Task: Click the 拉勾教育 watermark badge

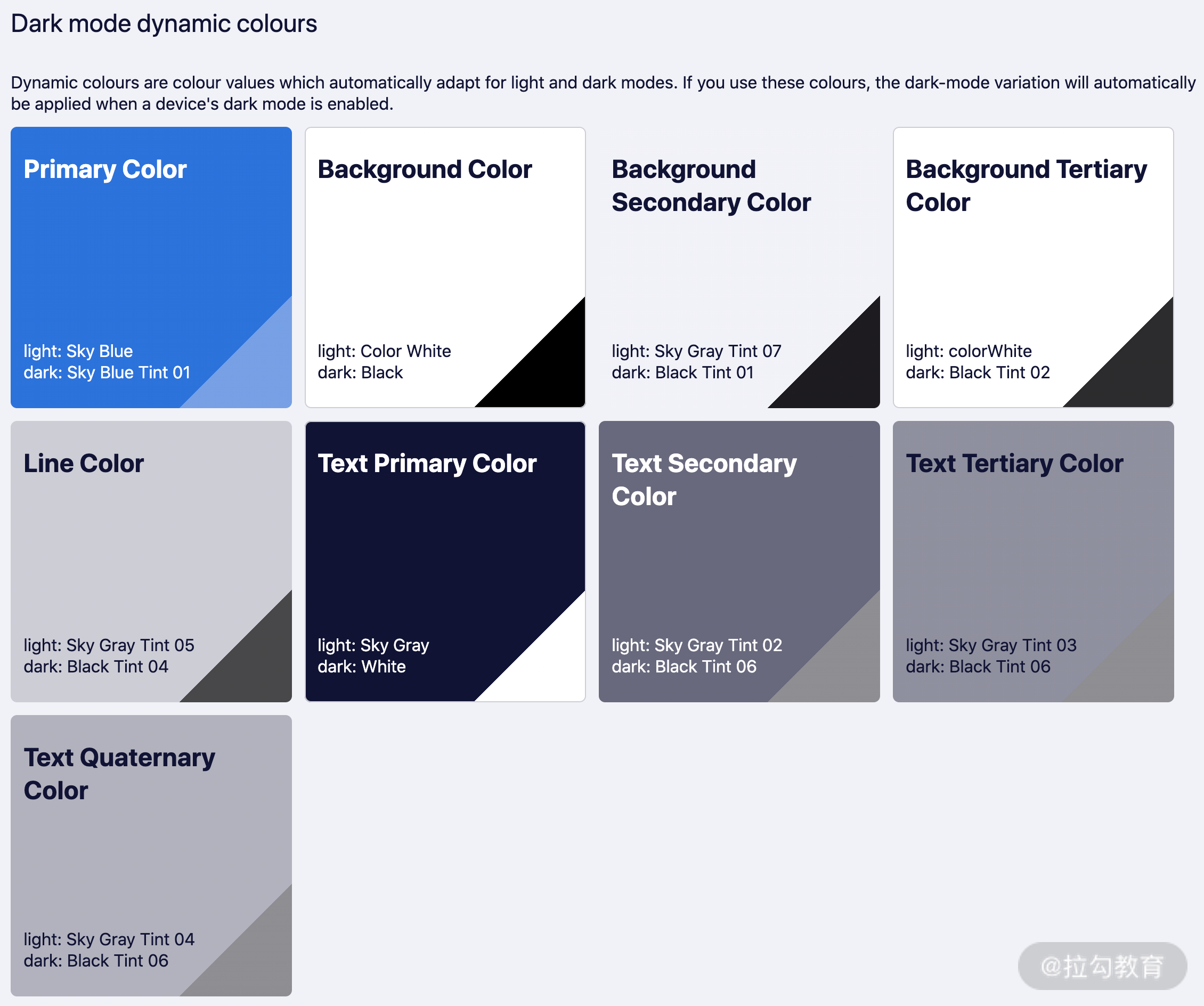Action: pyautogui.click(x=1102, y=966)
